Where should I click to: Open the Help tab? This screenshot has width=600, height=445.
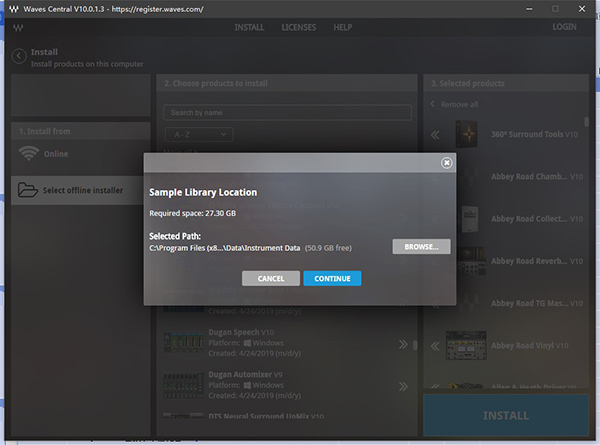click(342, 28)
